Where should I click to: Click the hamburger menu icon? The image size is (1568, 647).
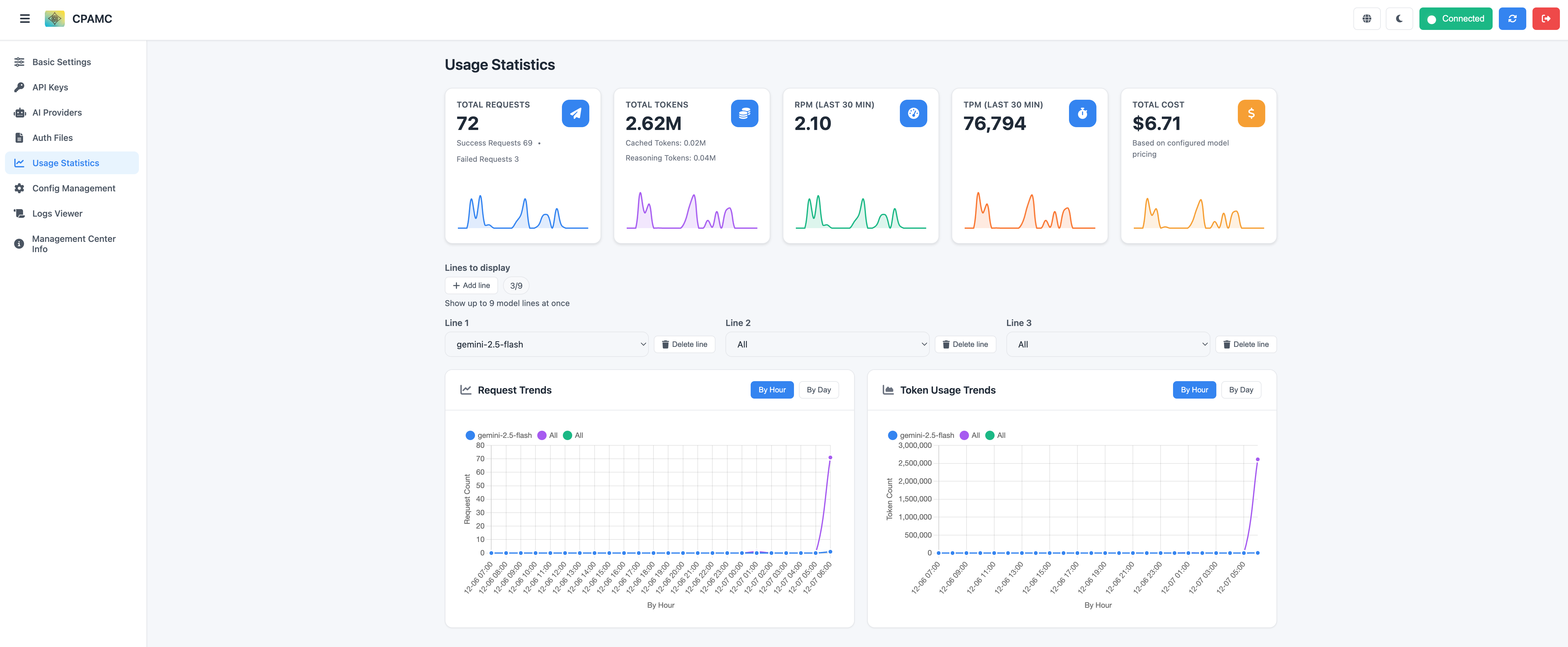click(25, 18)
